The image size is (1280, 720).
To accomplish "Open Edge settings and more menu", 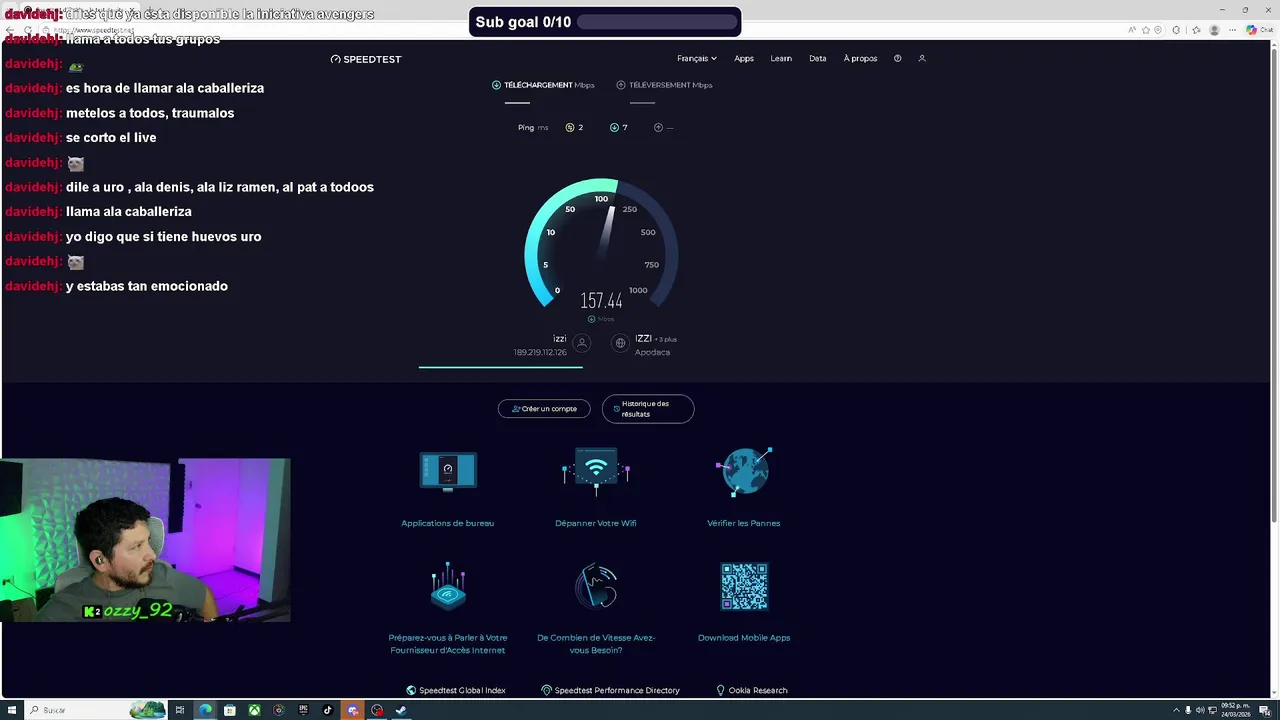I will click(1232, 30).
